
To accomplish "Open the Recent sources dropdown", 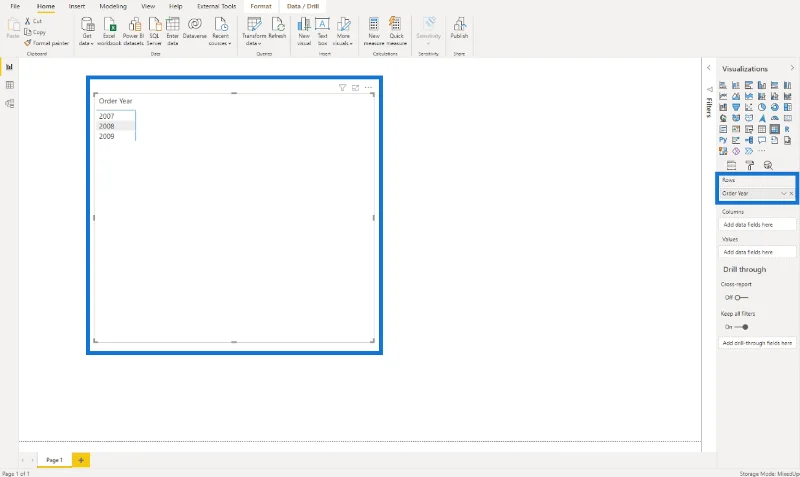I will click(x=220, y=31).
